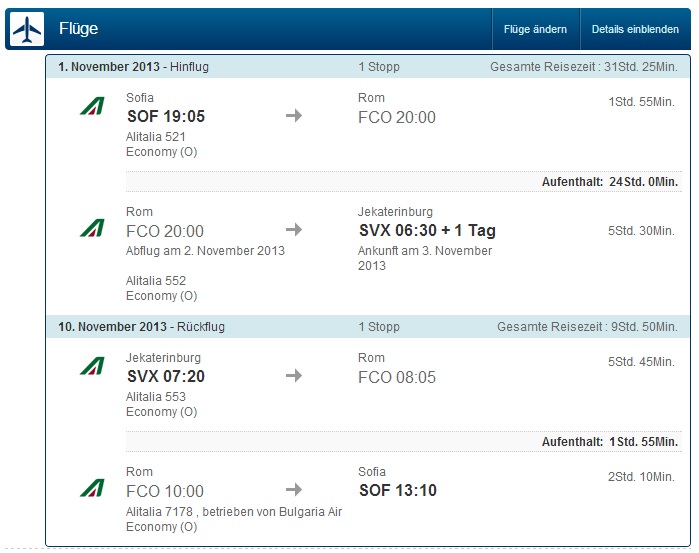Click the Alitalia logo for flight 521
The image size is (699, 553).
(92, 106)
